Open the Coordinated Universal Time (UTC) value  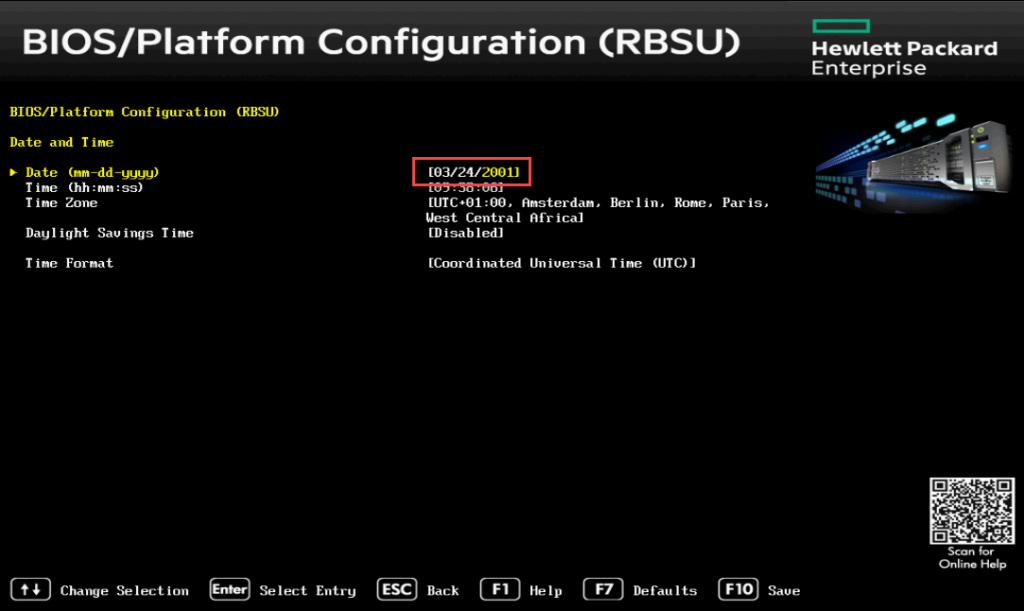(x=561, y=263)
